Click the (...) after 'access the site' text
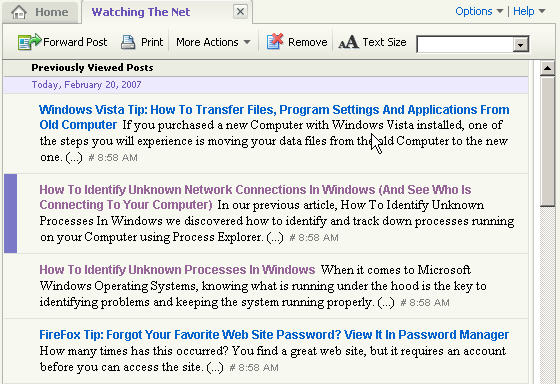560x384 pixels. point(215,367)
